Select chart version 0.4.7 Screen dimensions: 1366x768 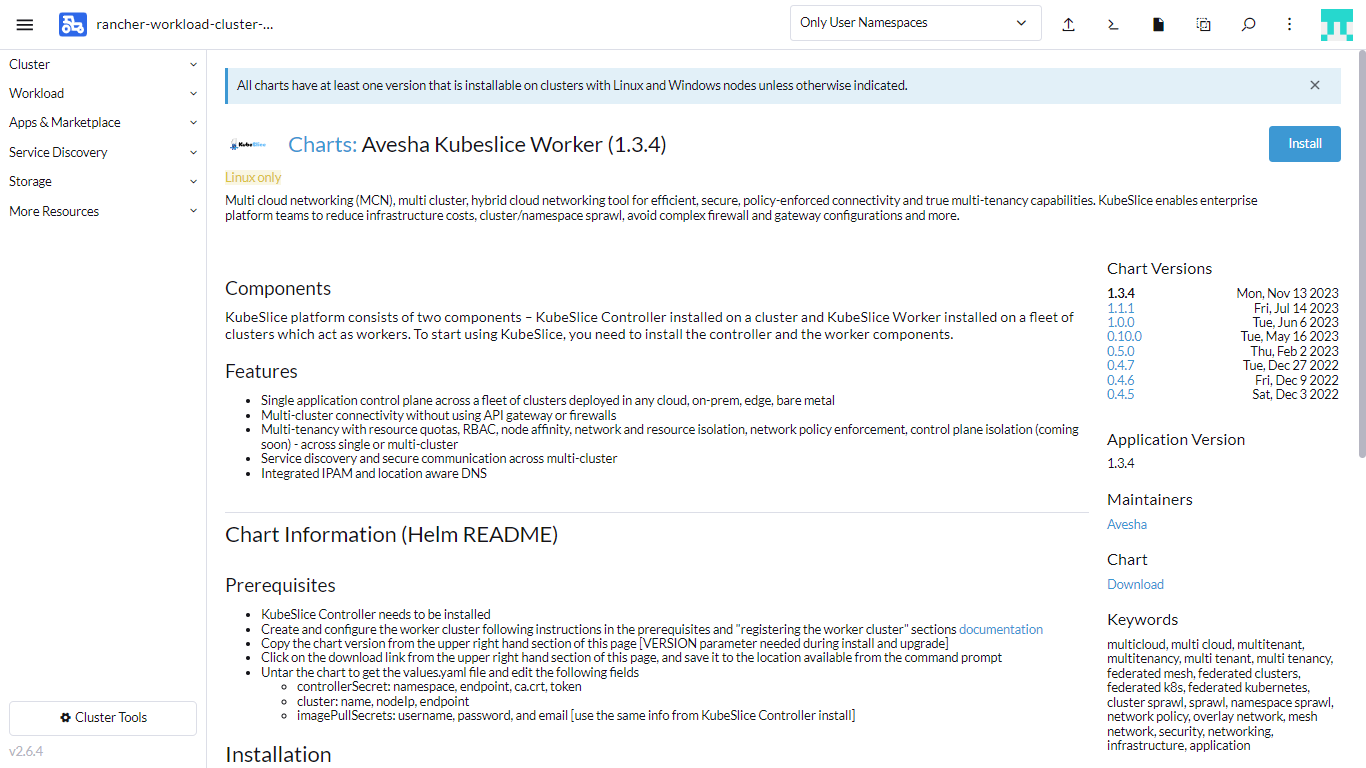[1121, 366]
